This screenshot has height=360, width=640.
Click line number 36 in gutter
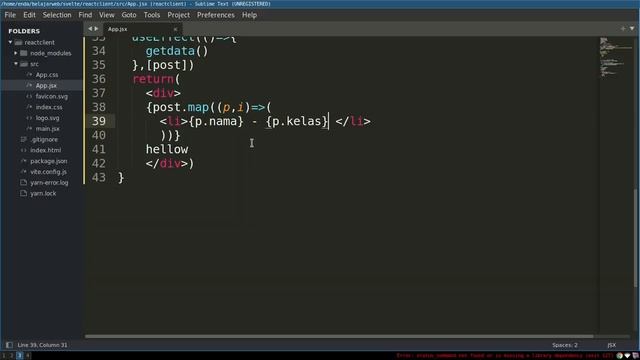pyautogui.click(x=98, y=79)
